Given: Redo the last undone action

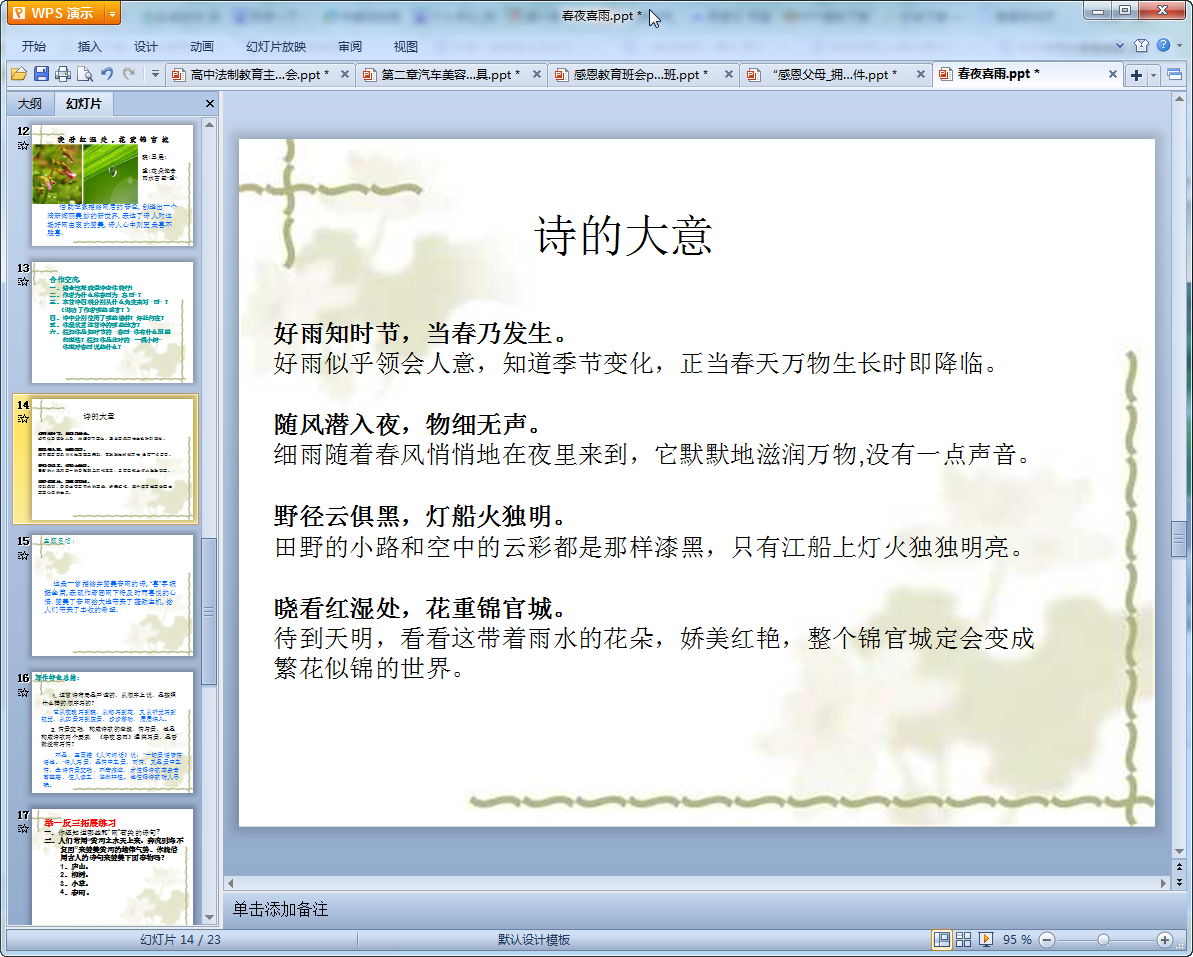Looking at the screenshot, I should (x=129, y=74).
